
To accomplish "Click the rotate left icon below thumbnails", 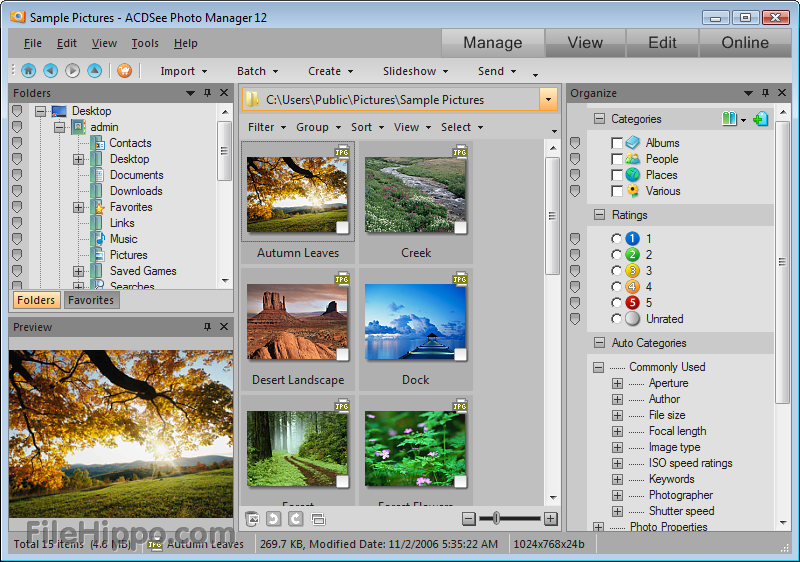I will (x=273, y=519).
